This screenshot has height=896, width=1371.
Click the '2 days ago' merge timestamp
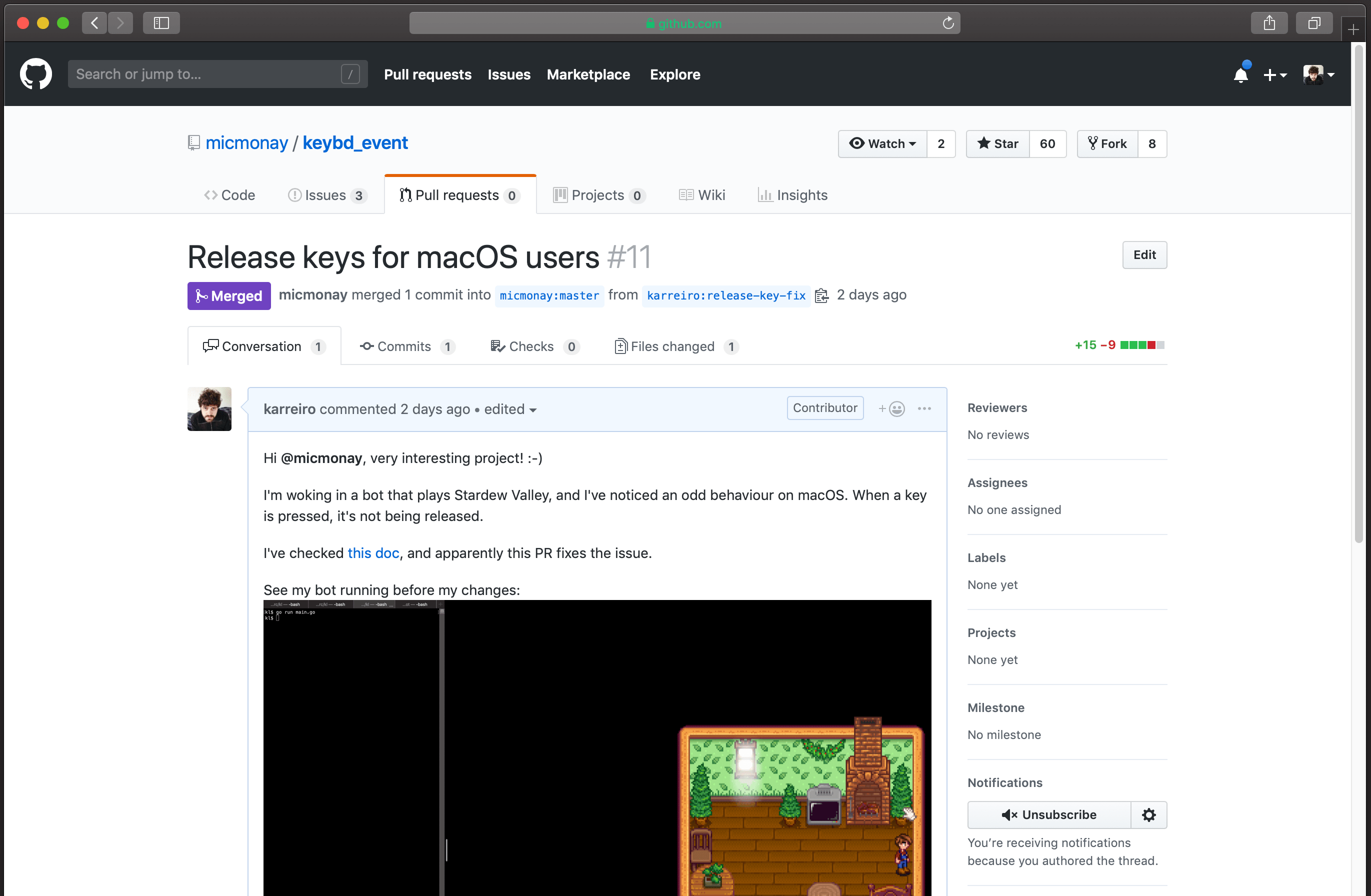[x=871, y=294]
